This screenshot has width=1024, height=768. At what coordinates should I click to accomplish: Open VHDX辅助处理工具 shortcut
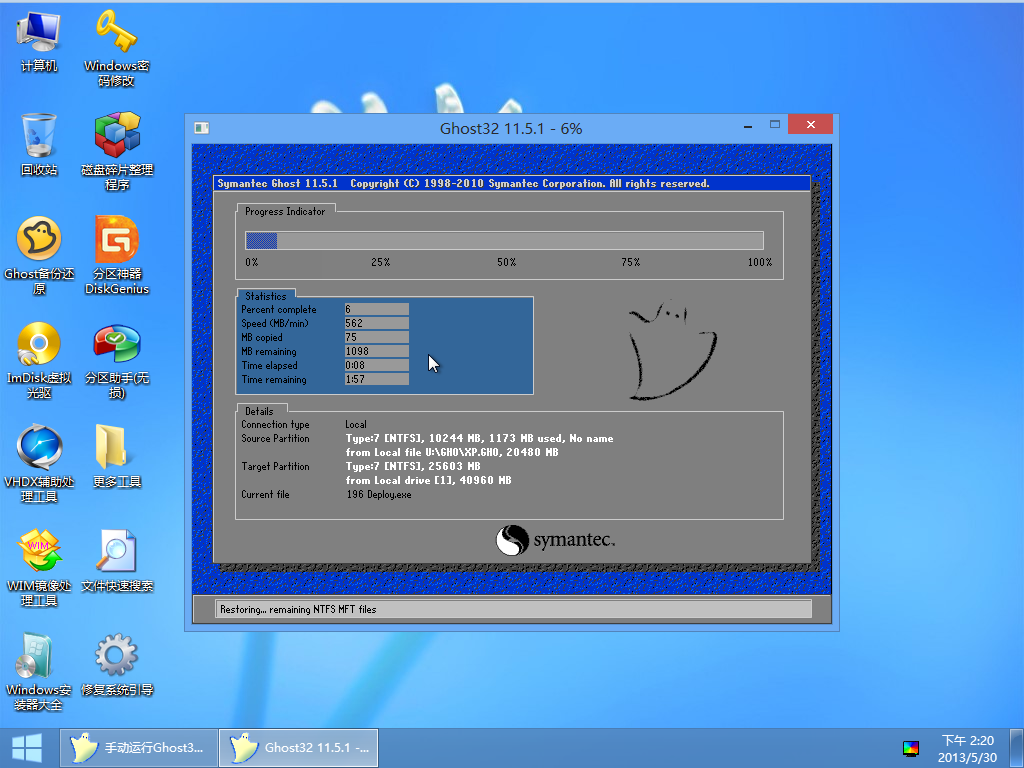click(39, 449)
